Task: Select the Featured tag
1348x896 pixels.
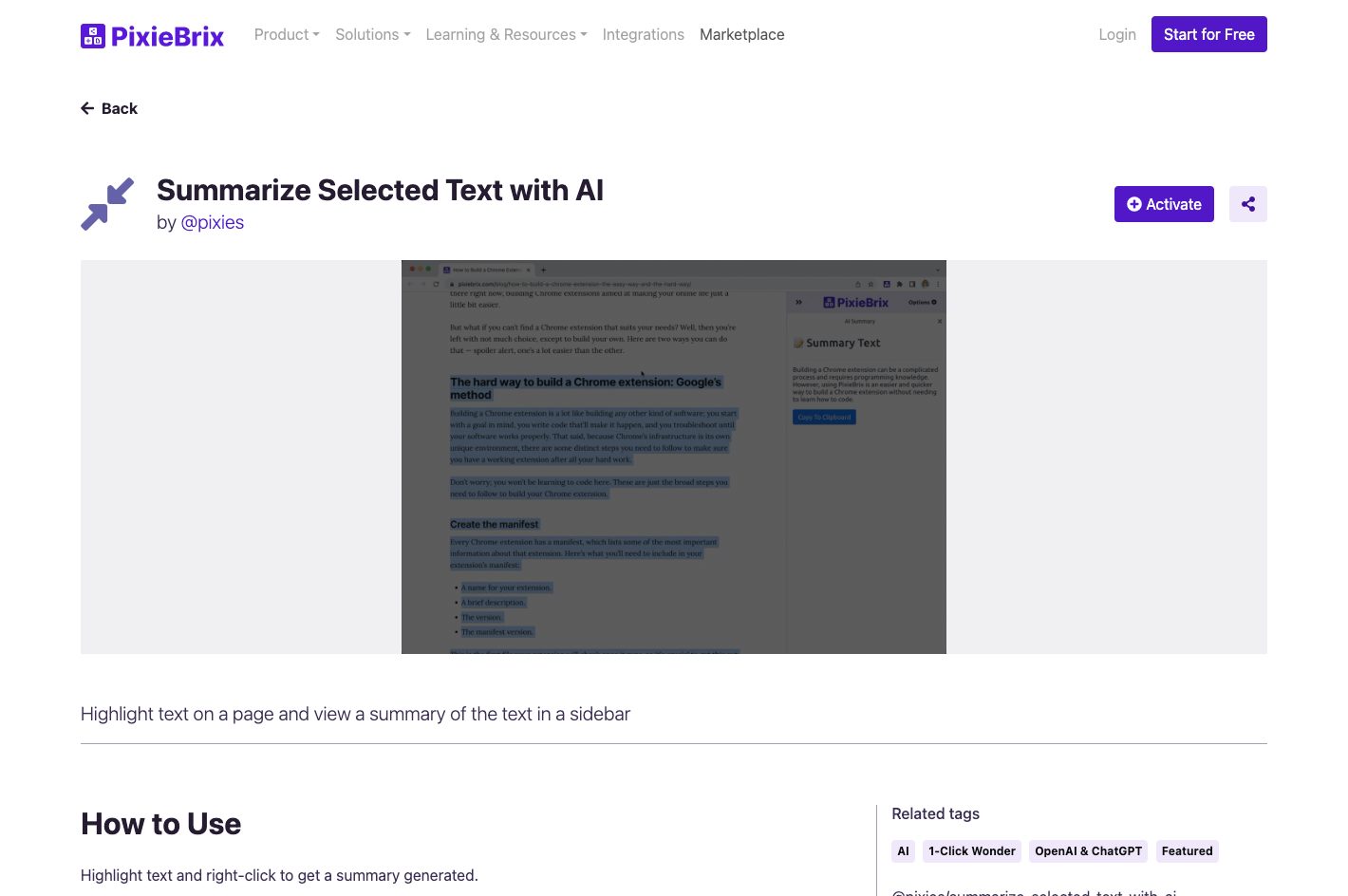Action: tap(1187, 851)
